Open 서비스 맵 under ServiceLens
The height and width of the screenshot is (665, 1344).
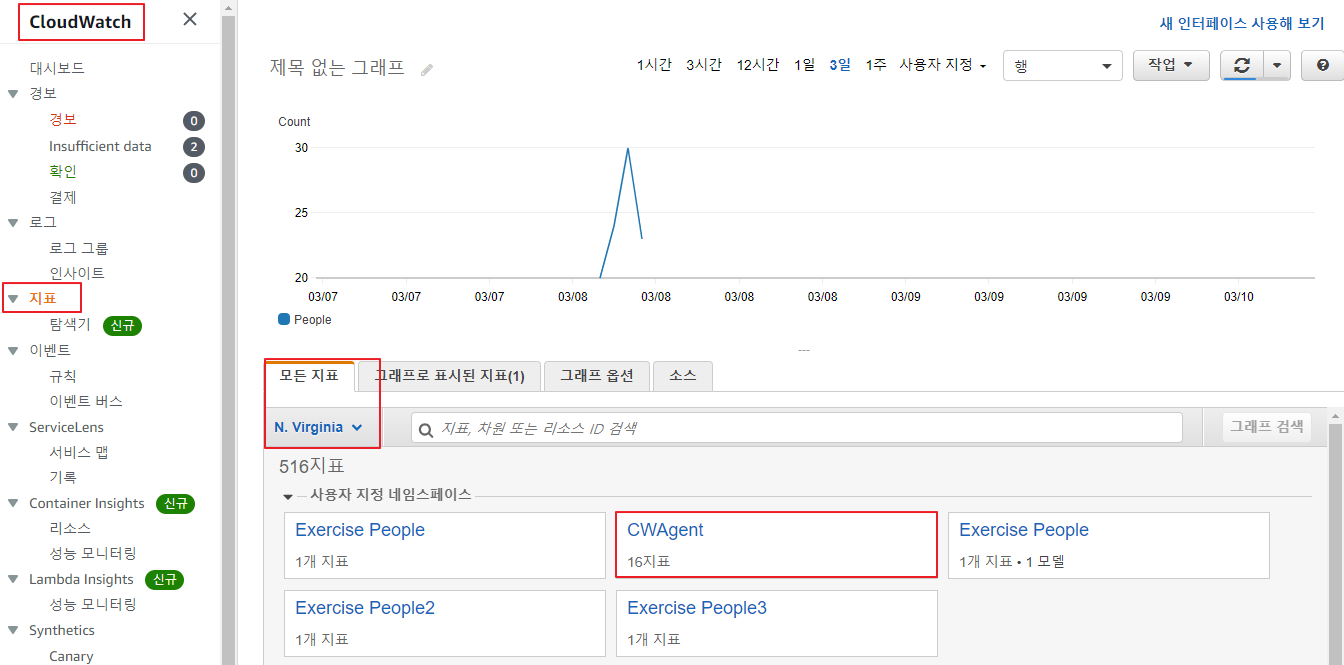(79, 452)
